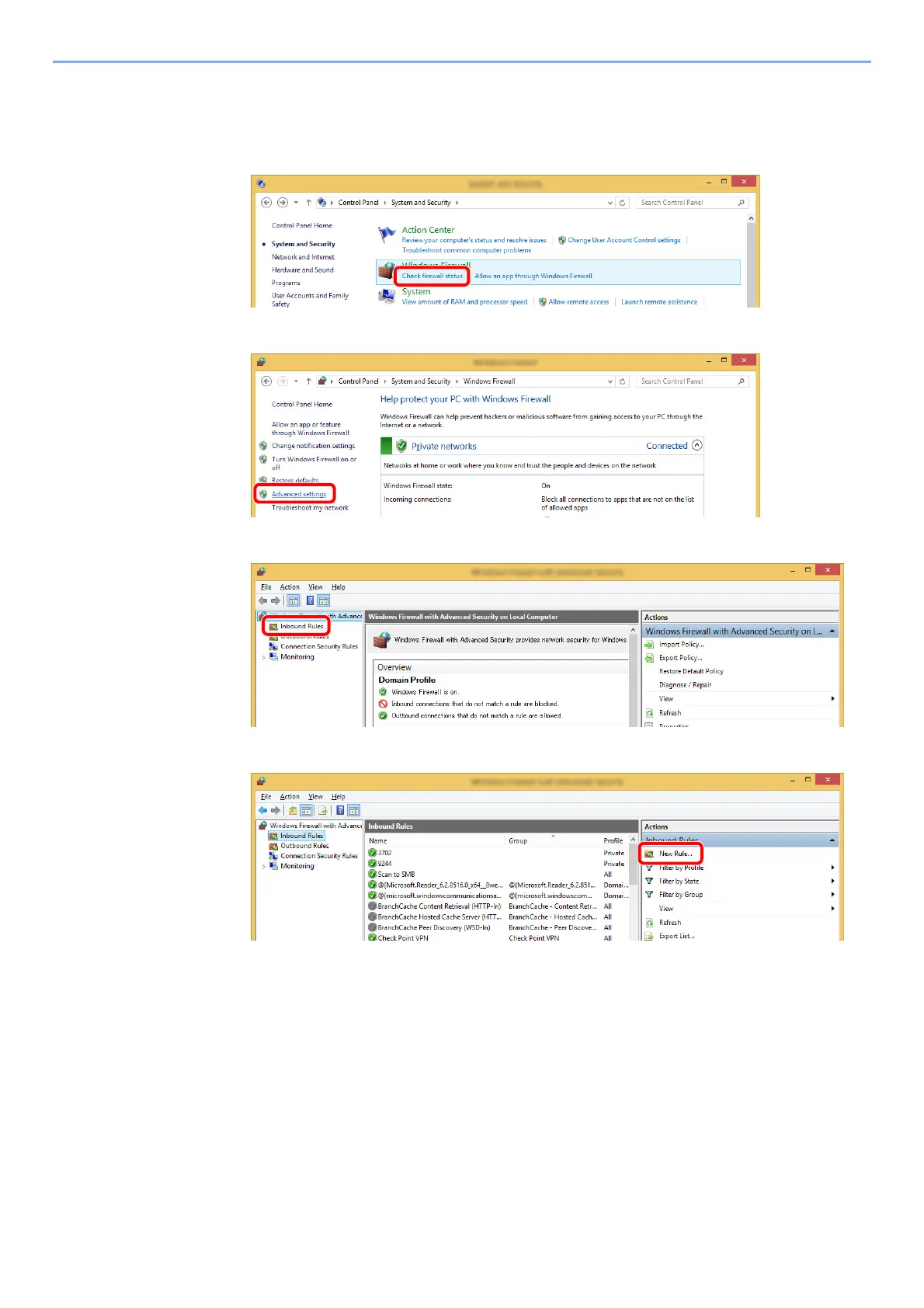Expand Filter by Profile submenu arrow
The height and width of the screenshot is (1308, 924).
point(832,868)
